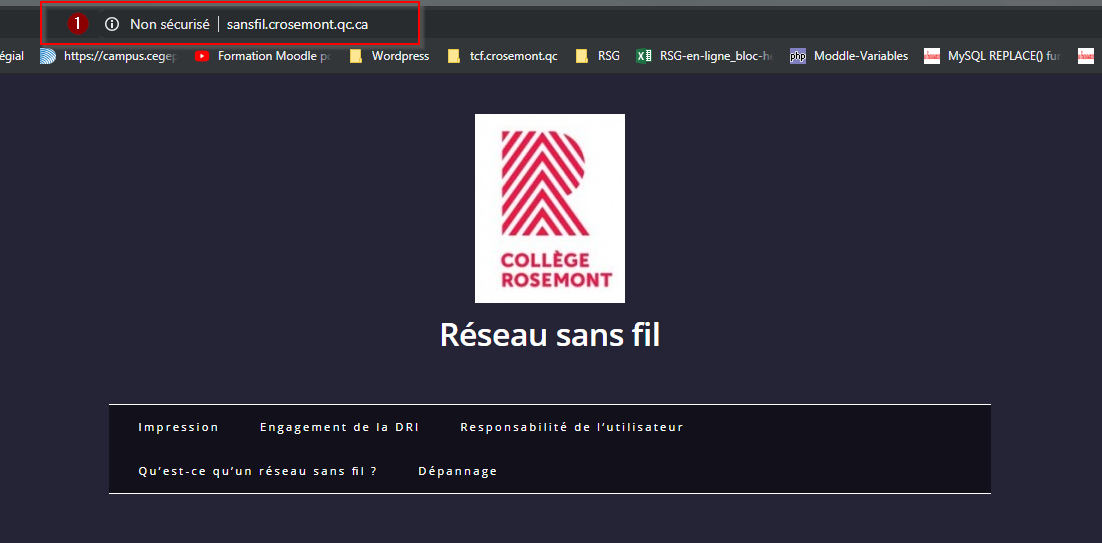Viewport: 1102px width, 543px height.
Task: Click the Réseau sans fil site title
Action: (550, 335)
